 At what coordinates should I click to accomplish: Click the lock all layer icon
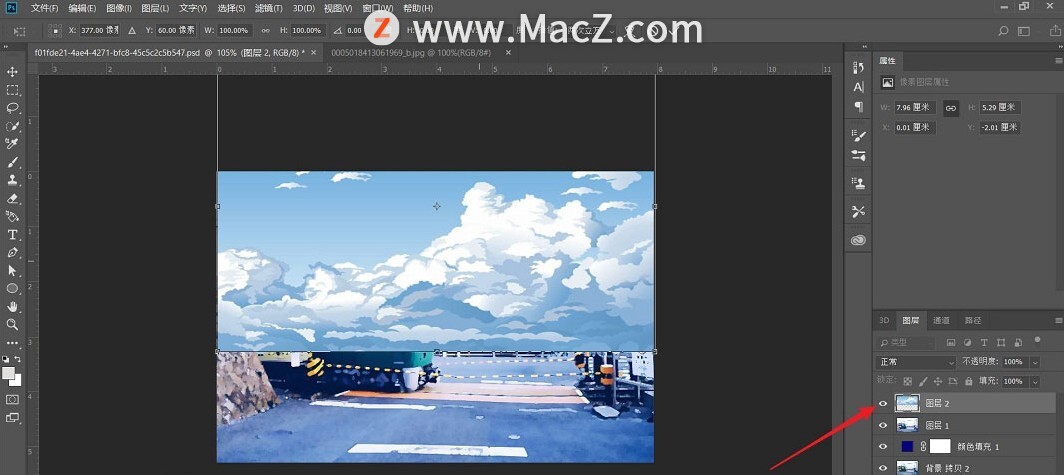968,382
